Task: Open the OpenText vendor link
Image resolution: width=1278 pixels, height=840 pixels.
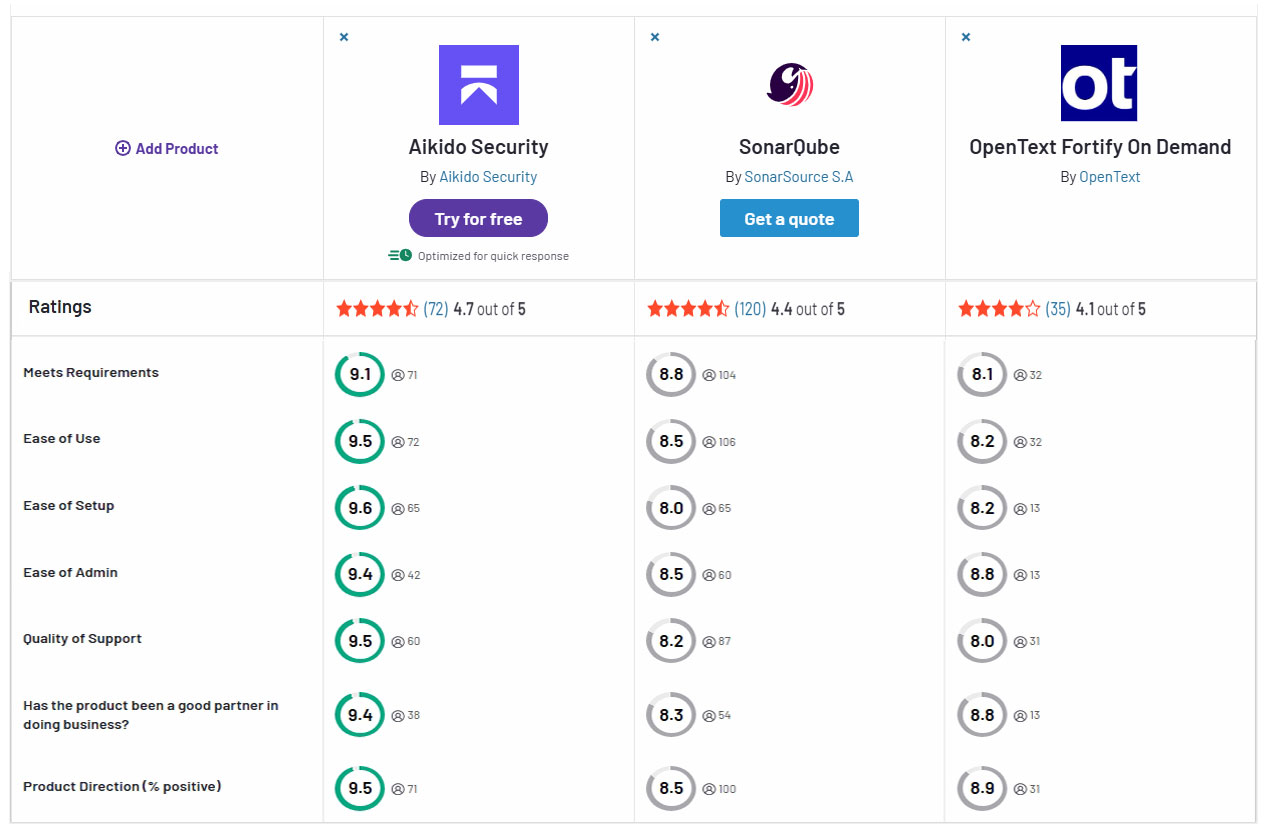Action: 1110,177
